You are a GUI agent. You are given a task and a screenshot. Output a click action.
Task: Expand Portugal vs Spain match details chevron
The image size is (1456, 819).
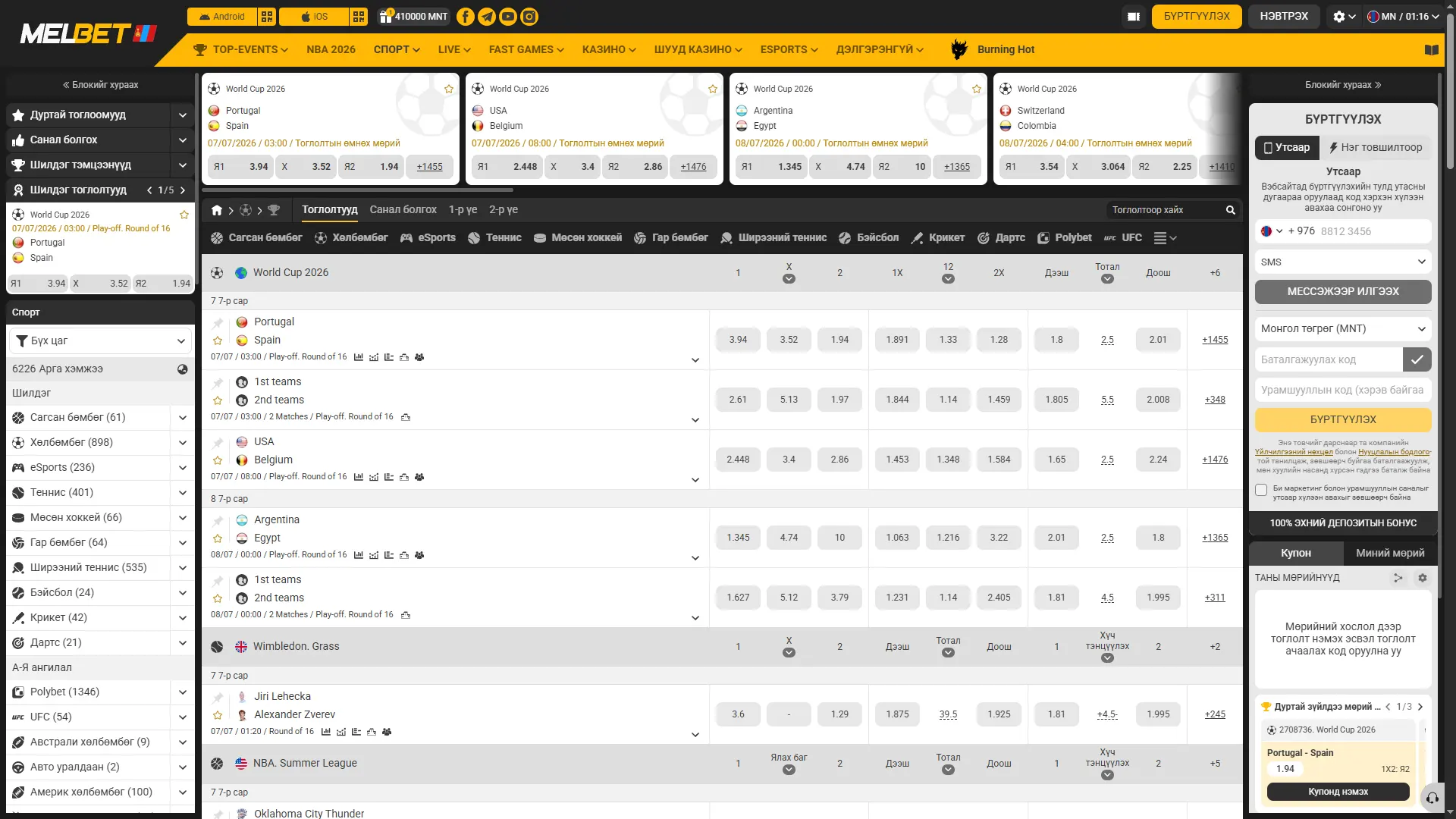click(695, 360)
